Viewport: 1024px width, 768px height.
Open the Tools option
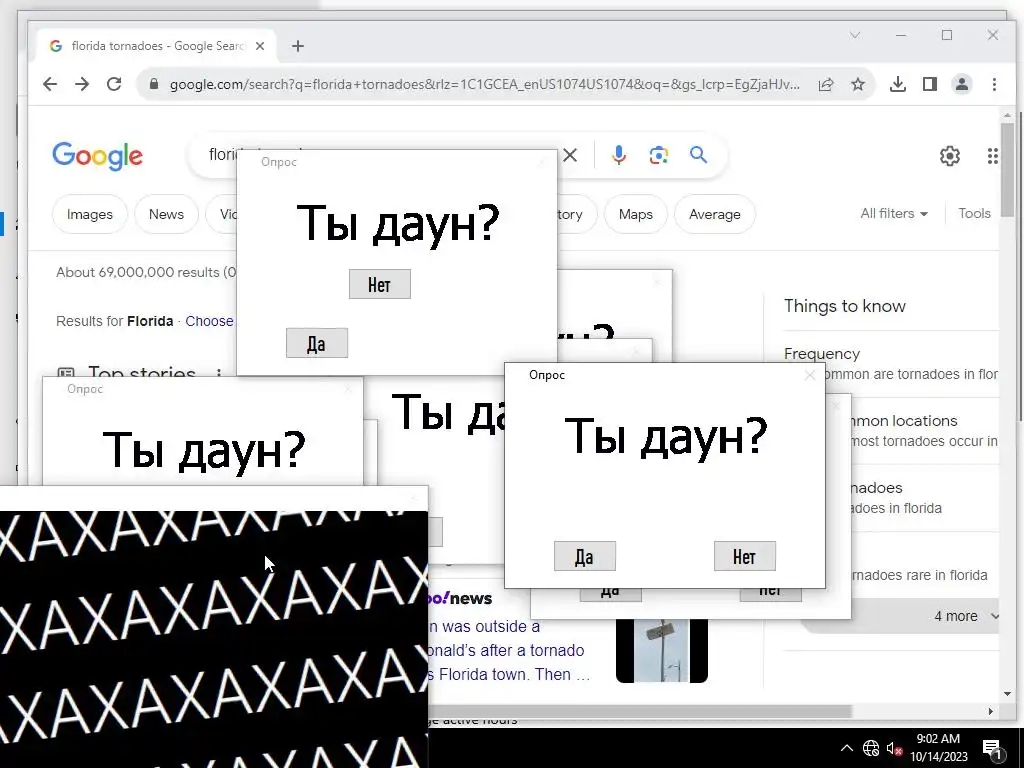pos(974,214)
